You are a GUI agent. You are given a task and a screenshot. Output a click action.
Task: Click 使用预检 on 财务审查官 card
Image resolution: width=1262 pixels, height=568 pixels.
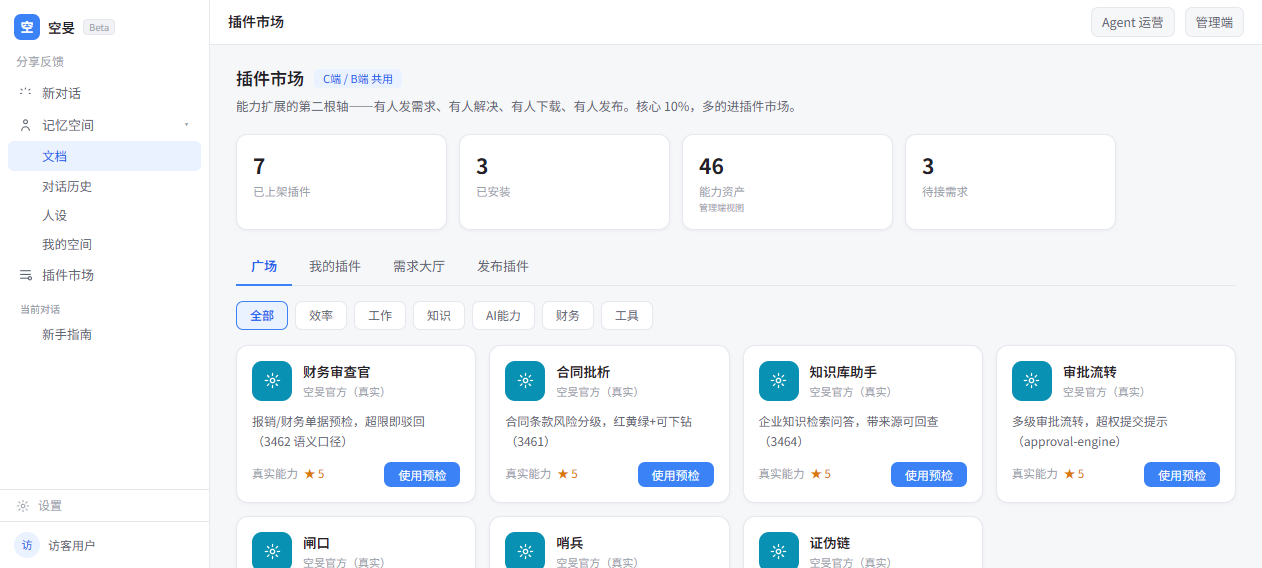click(422, 475)
